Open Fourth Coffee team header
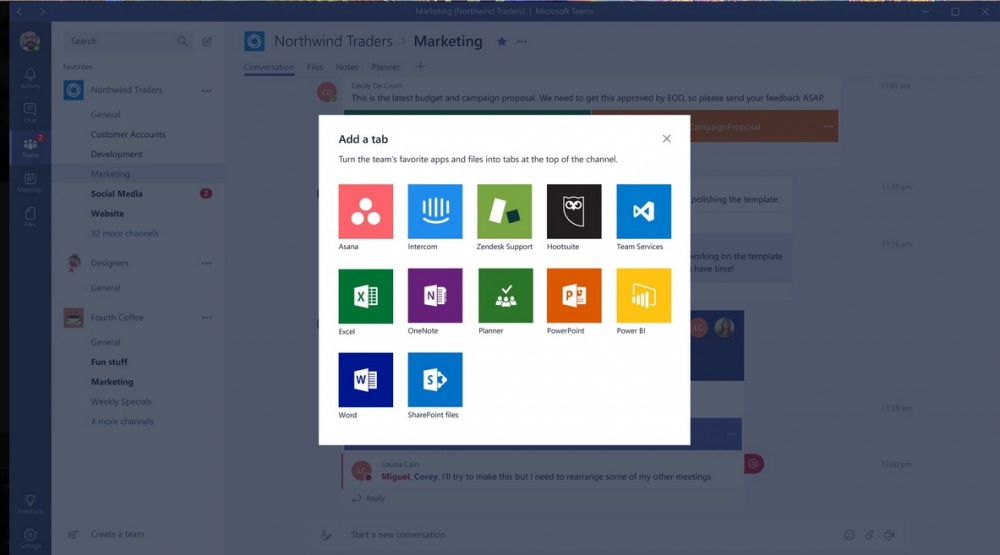 click(117, 317)
